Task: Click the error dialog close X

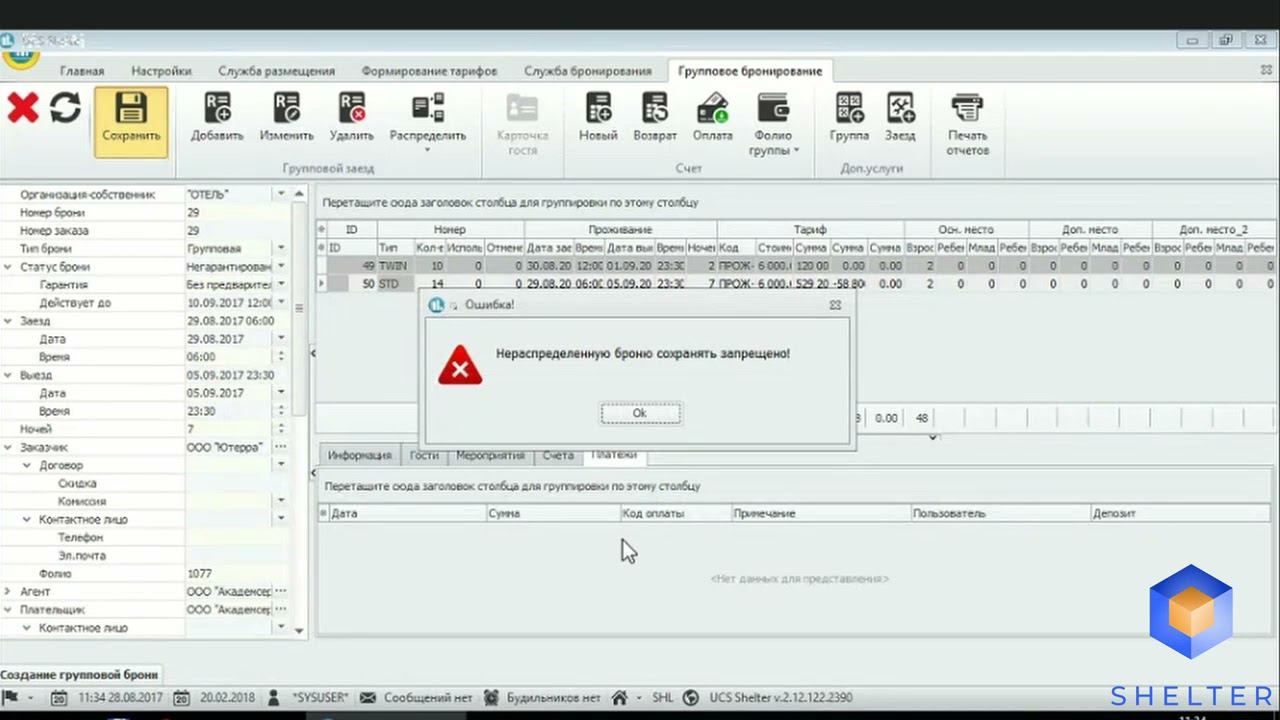Action: pyautogui.click(x=835, y=305)
